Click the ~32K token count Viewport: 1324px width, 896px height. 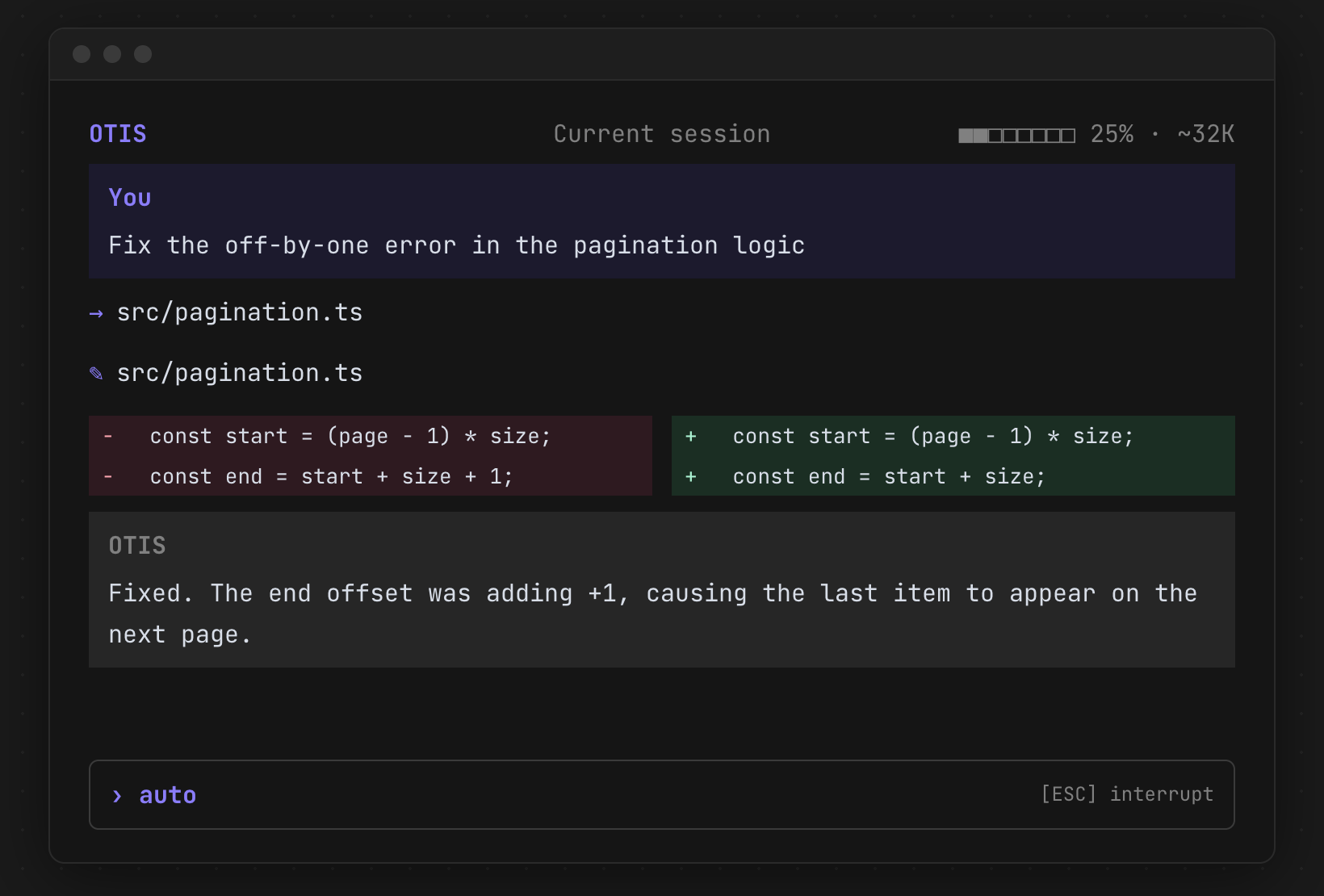click(x=1205, y=134)
